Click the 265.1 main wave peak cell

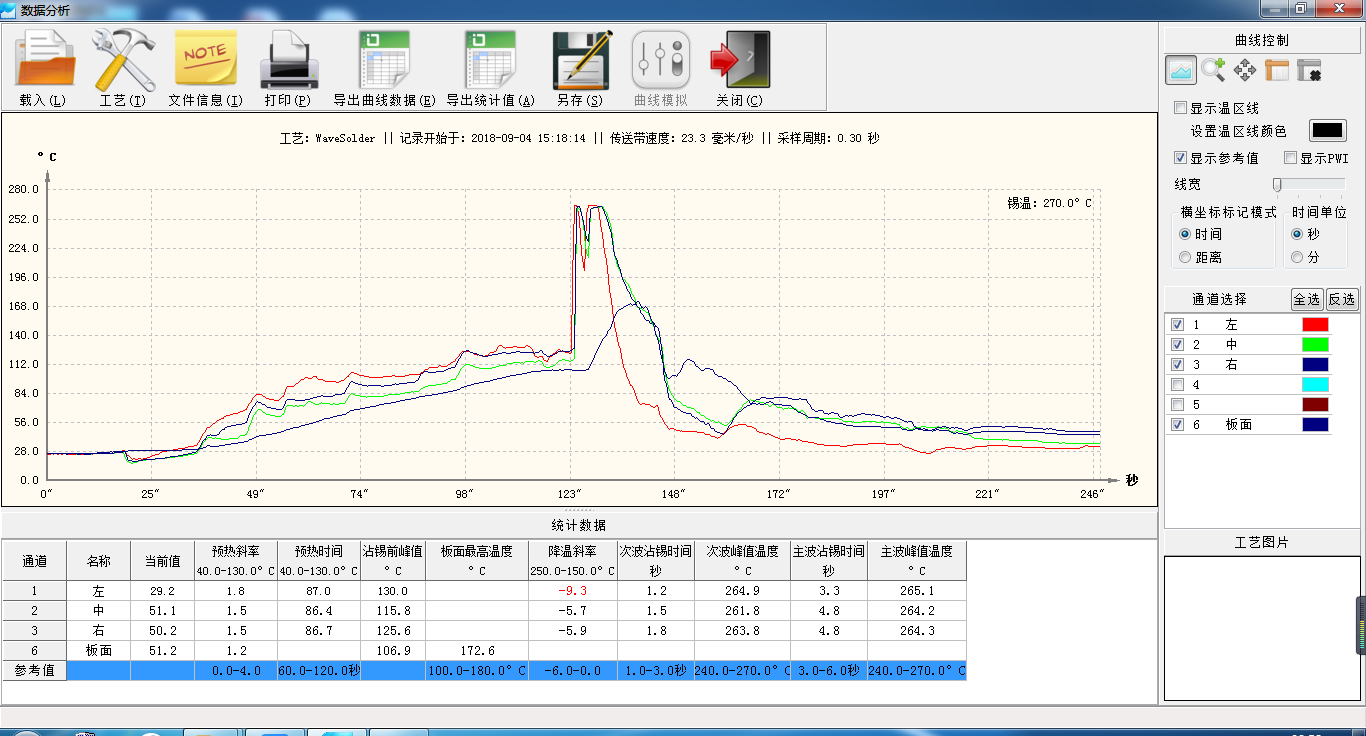[917, 591]
